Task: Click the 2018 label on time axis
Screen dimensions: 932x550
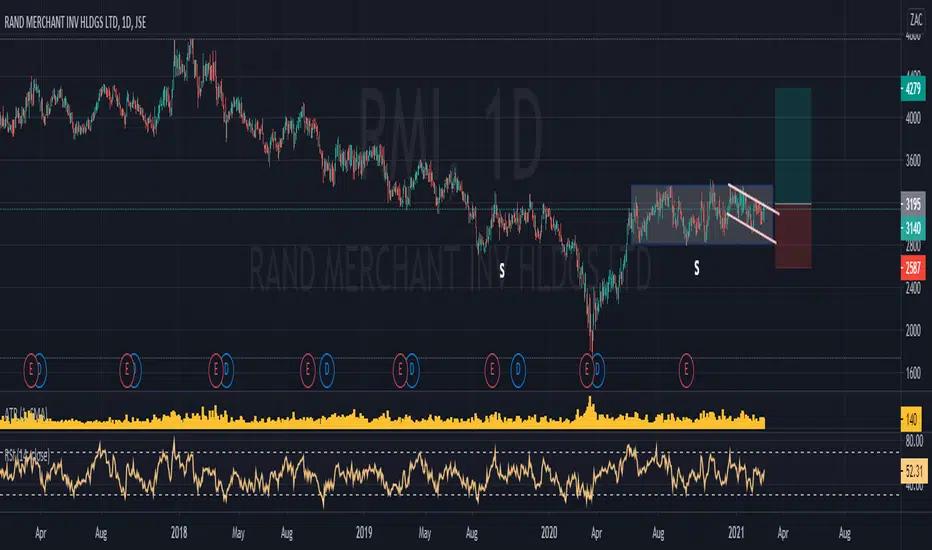Action: click(179, 533)
